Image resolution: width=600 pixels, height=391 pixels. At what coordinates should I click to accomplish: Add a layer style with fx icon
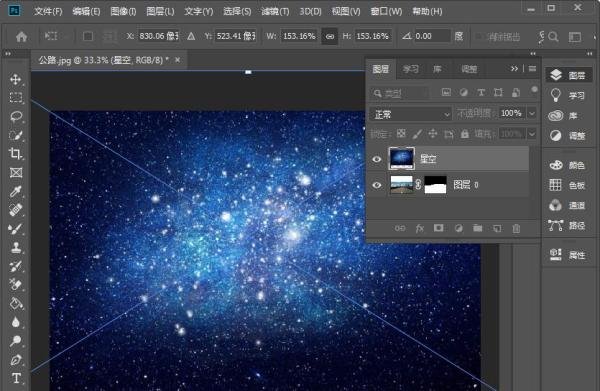(420, 228)
